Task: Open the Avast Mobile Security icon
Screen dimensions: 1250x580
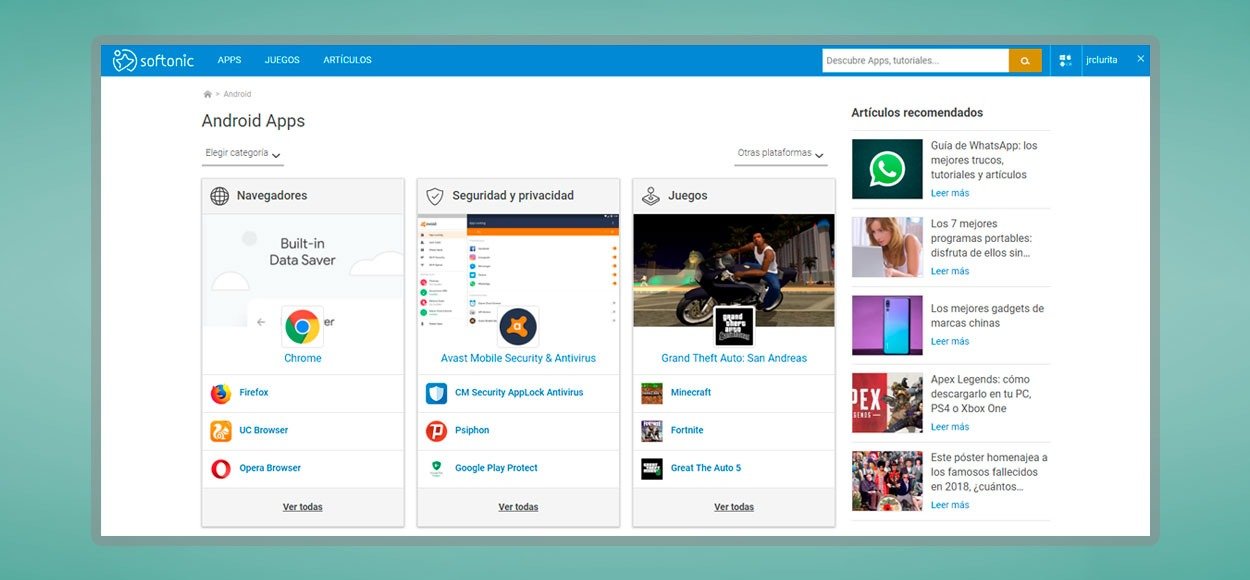Action: [x=518, y=327]
